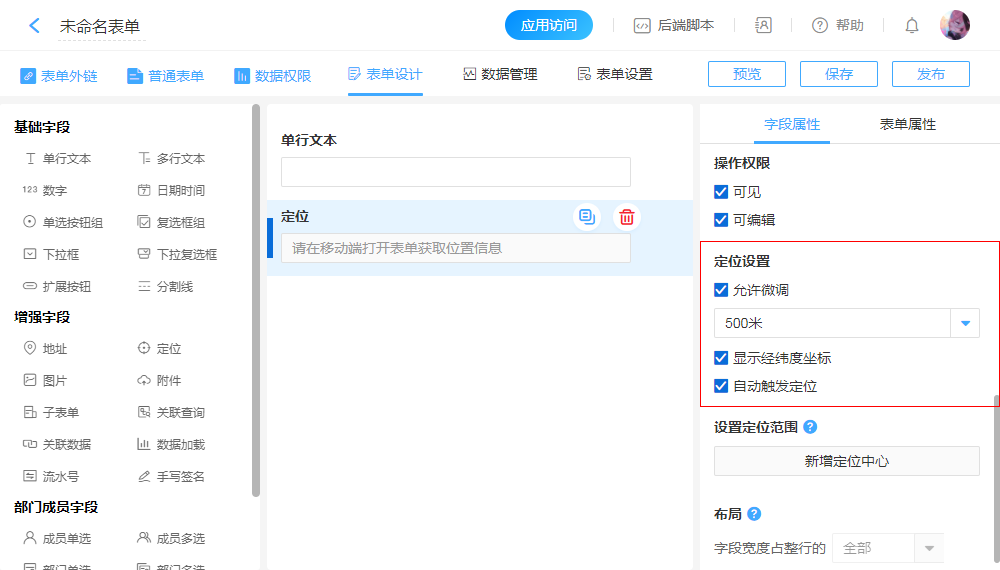Screen dimensions: 1000x570
Task: Click the copy field icon on 定位
Action: click(x=587, y=217)
